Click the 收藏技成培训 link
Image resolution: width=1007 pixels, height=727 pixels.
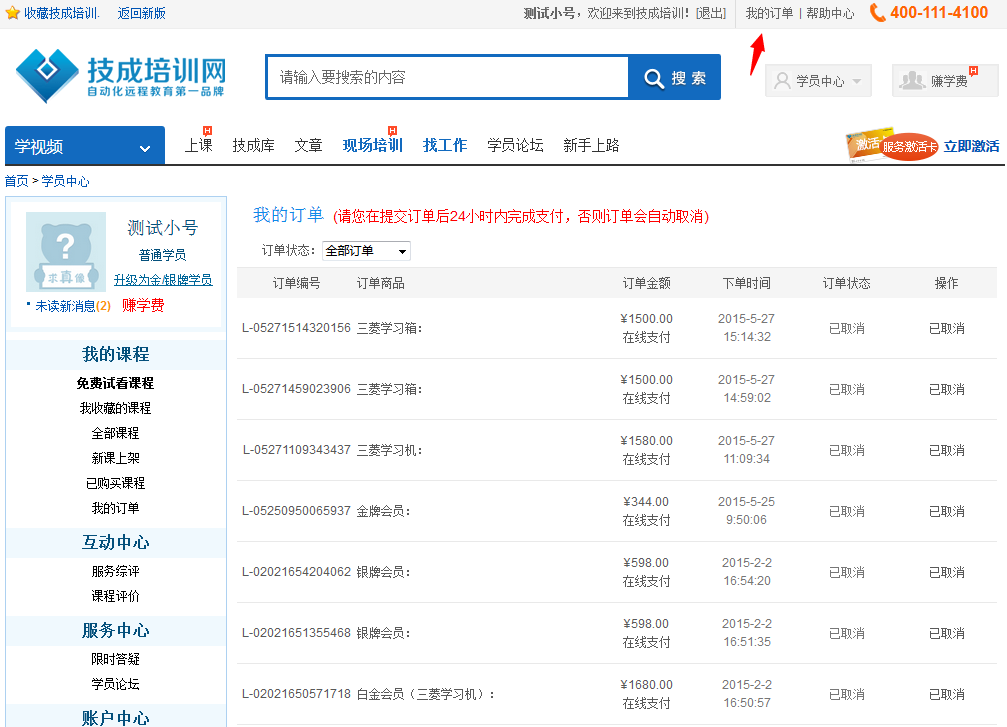[62, 13]
